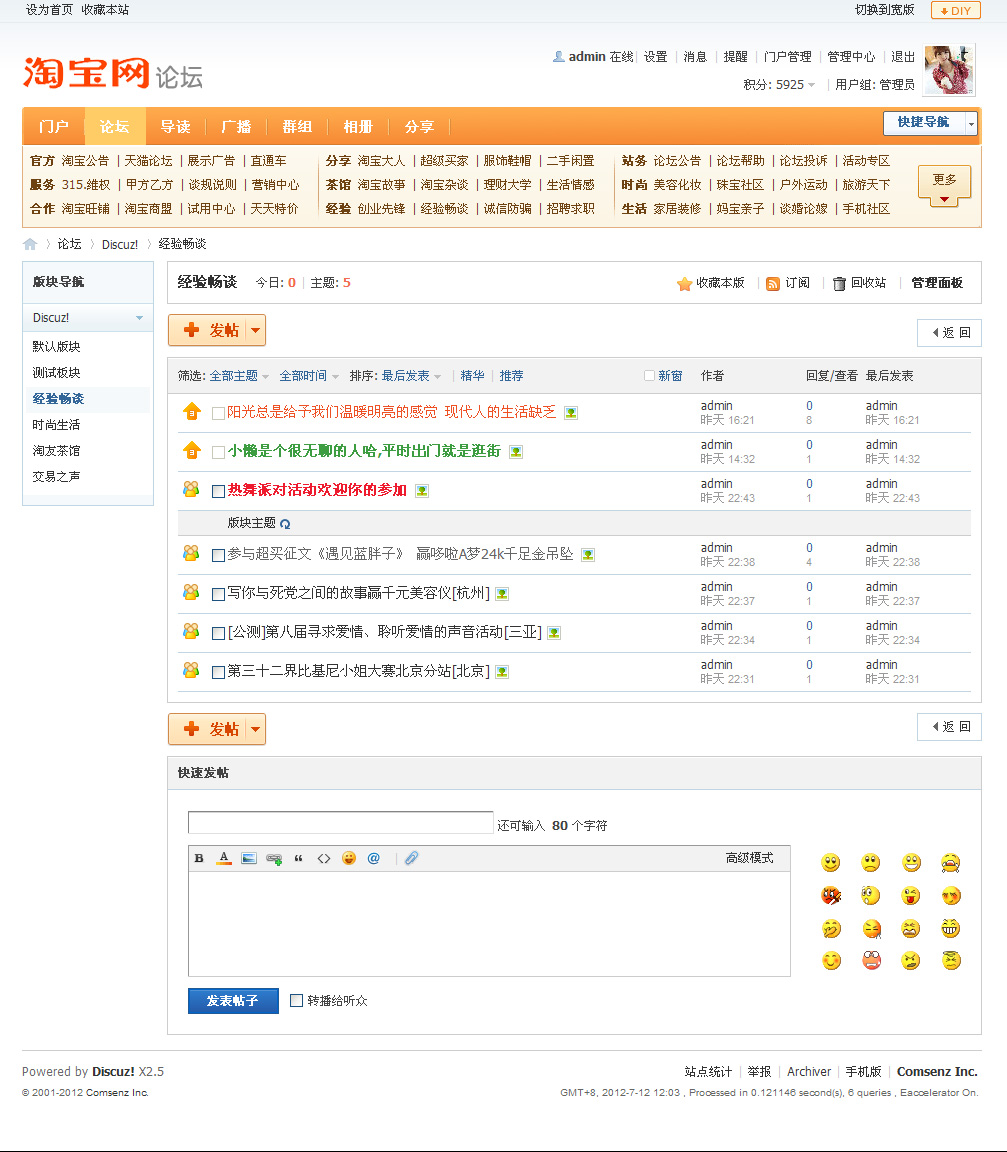
Task: Insert code using the angle brackets icon
Action: click(x=324, y=858)
